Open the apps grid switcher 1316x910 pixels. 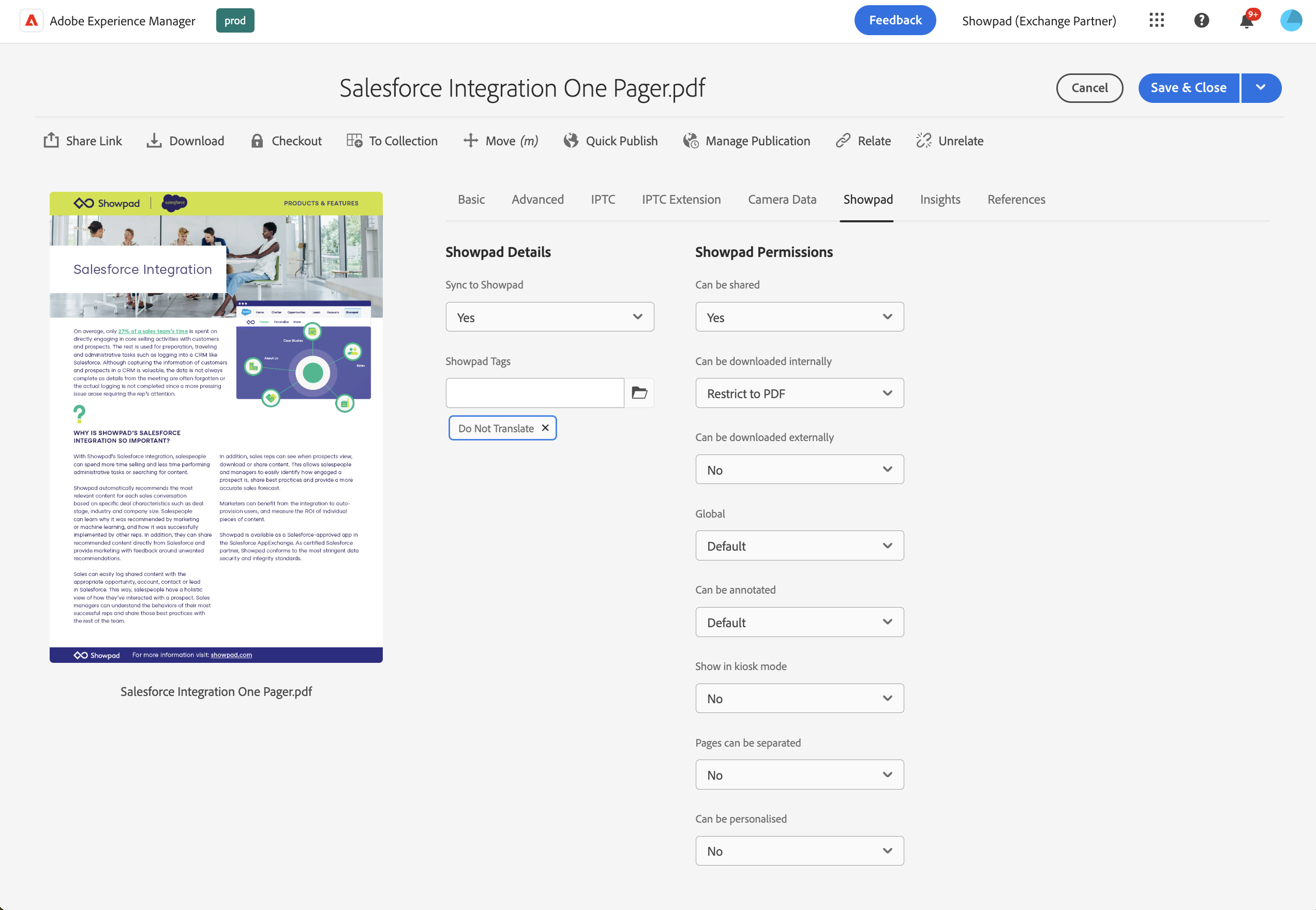pyautogui.click(x=1156, y=21)
